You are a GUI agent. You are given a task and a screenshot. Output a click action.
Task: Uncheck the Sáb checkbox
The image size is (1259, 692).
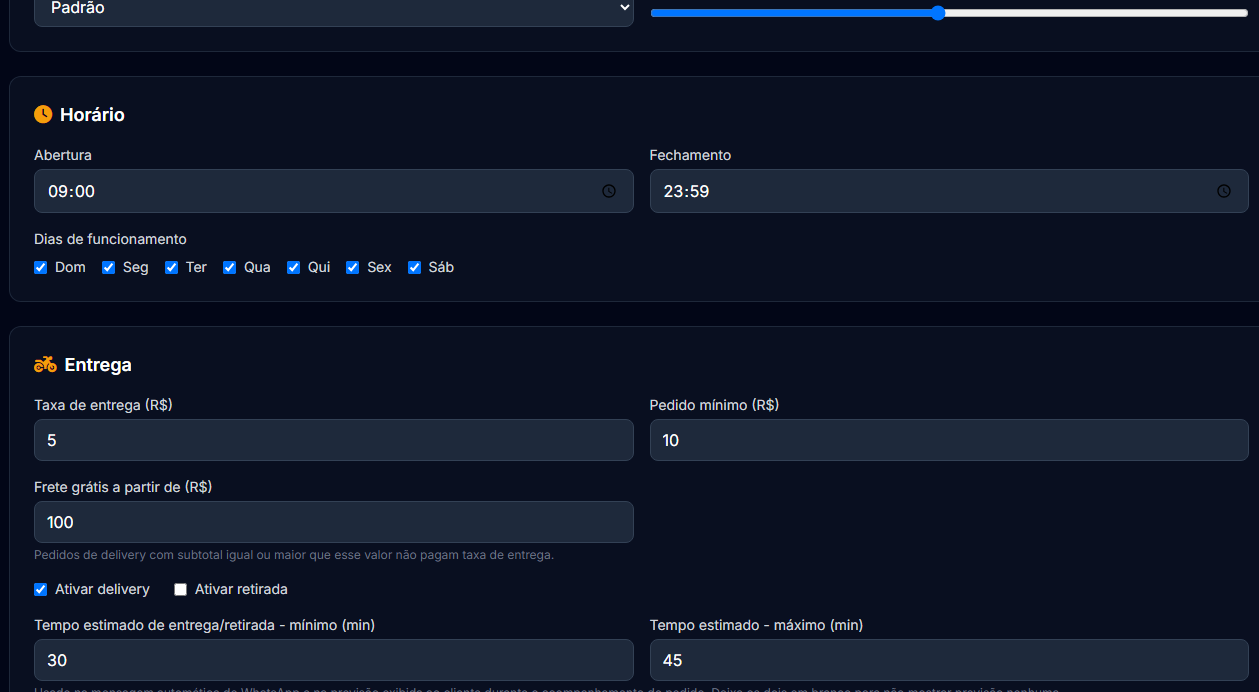coord(414,267)
